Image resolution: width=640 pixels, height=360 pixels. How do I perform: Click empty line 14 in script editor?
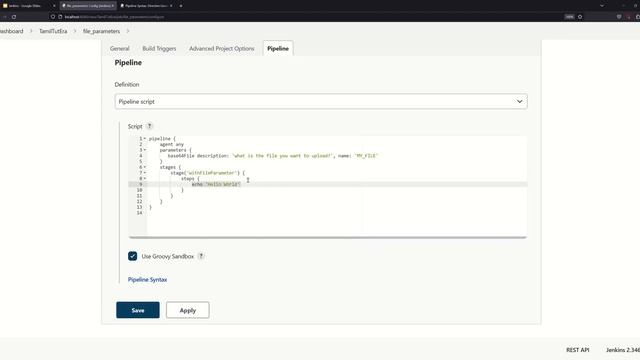pos(337,213)
